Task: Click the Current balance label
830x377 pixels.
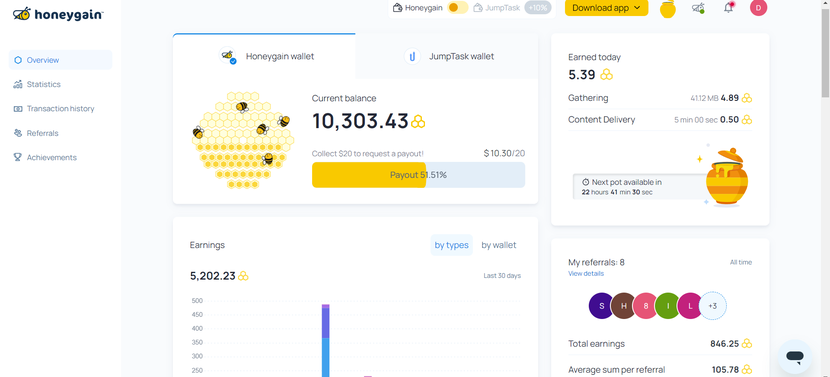Action: 344,98
